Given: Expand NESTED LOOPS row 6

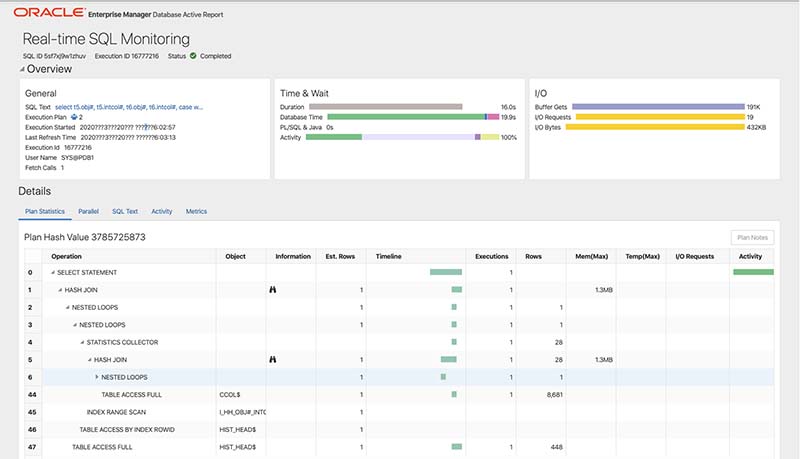Looking at the screenshot, I should click(97, 377).
